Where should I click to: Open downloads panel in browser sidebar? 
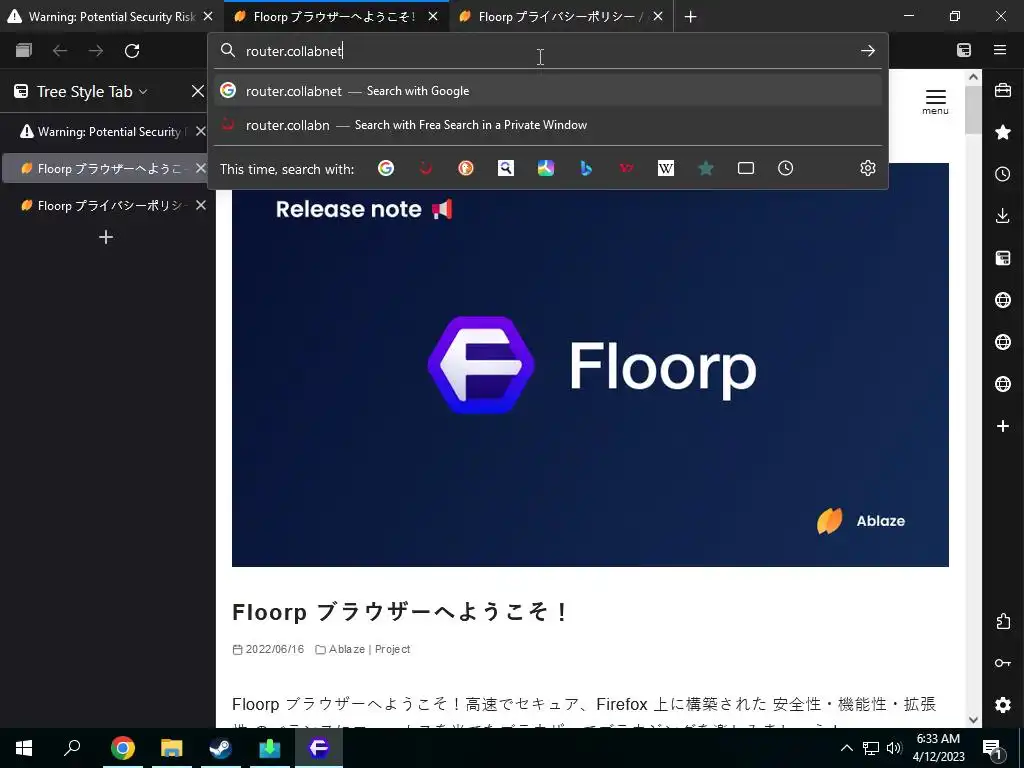[1003, 216]
